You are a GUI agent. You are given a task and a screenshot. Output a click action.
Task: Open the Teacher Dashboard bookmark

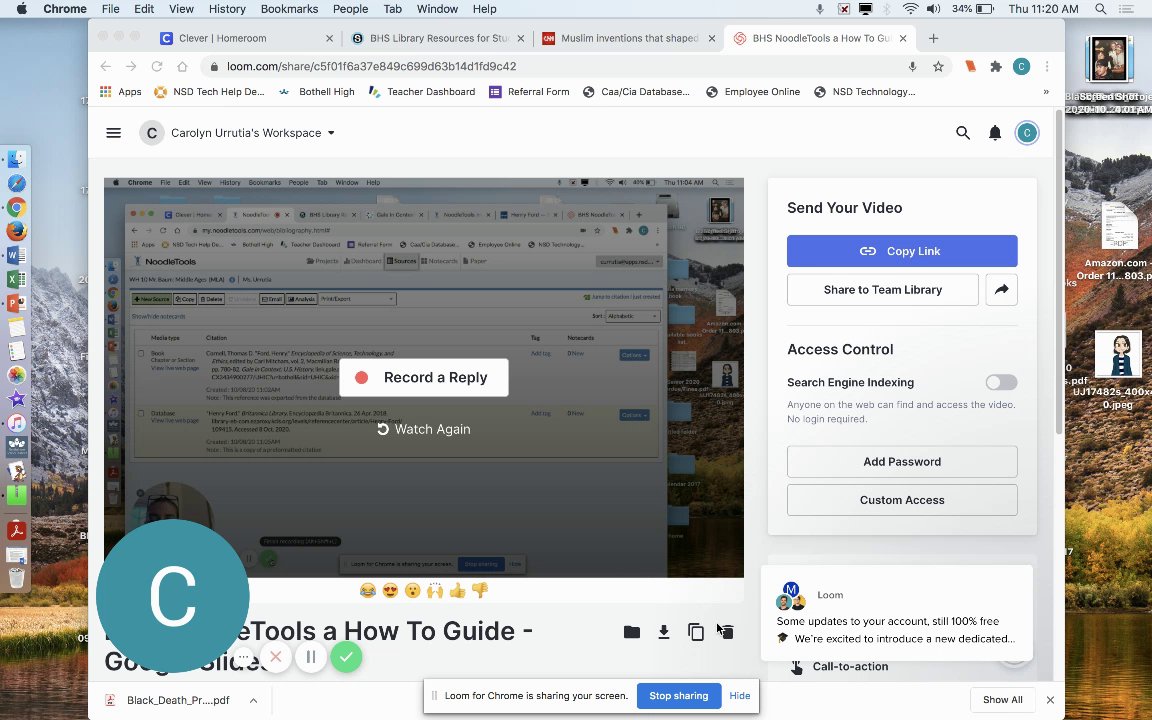[422, 92]
